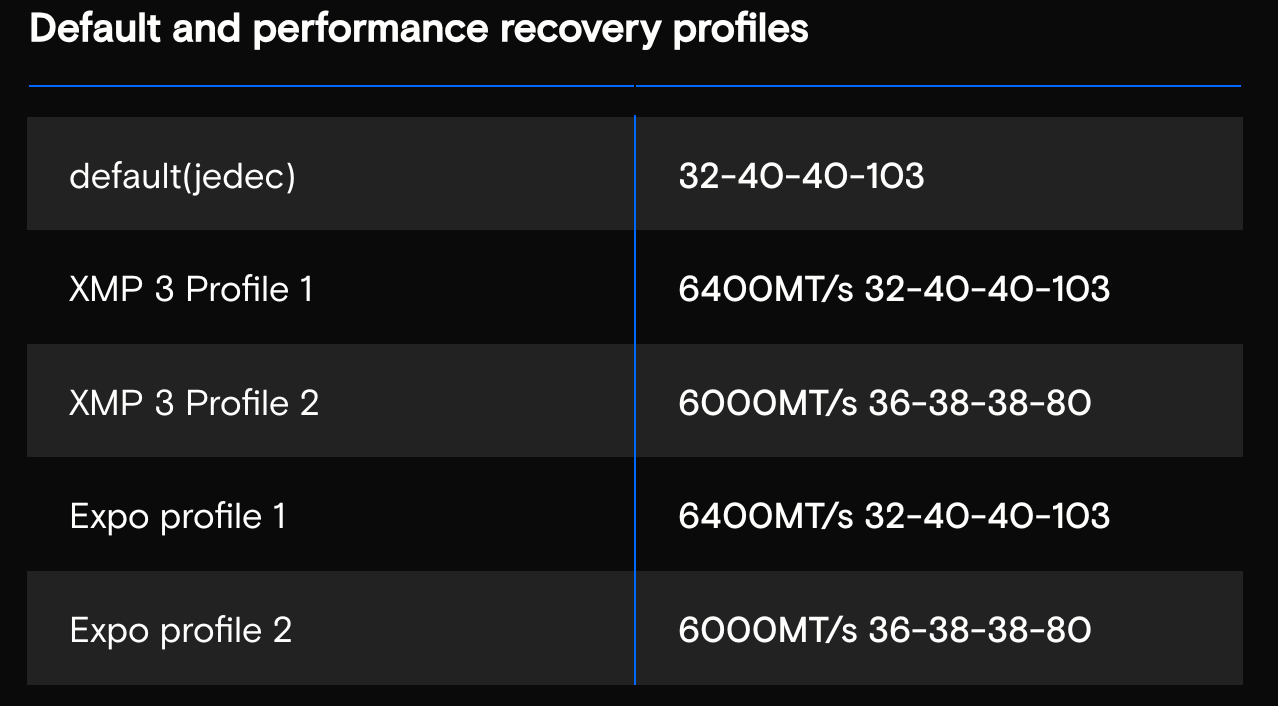This screenshot has height=706, width=1278.
Task: Click the 32-40-40-103 value in default(jedec) row
Action: (801, 176)
